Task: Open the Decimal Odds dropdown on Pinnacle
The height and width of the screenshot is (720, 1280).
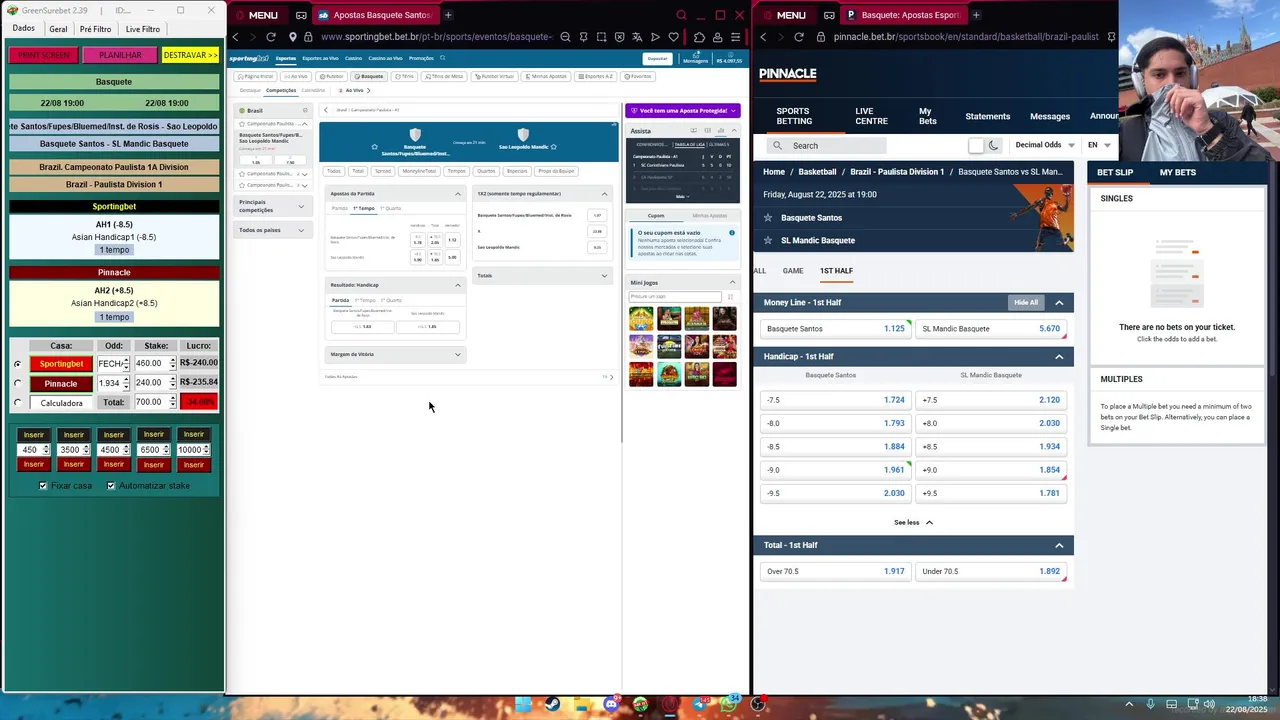Action: (1044, 145)
